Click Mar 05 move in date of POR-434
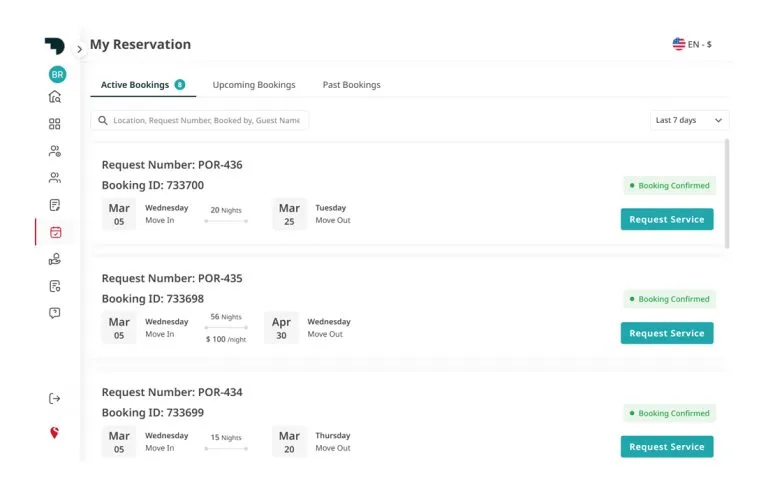Screen dimensions: 768x489 tap(119, 442)
